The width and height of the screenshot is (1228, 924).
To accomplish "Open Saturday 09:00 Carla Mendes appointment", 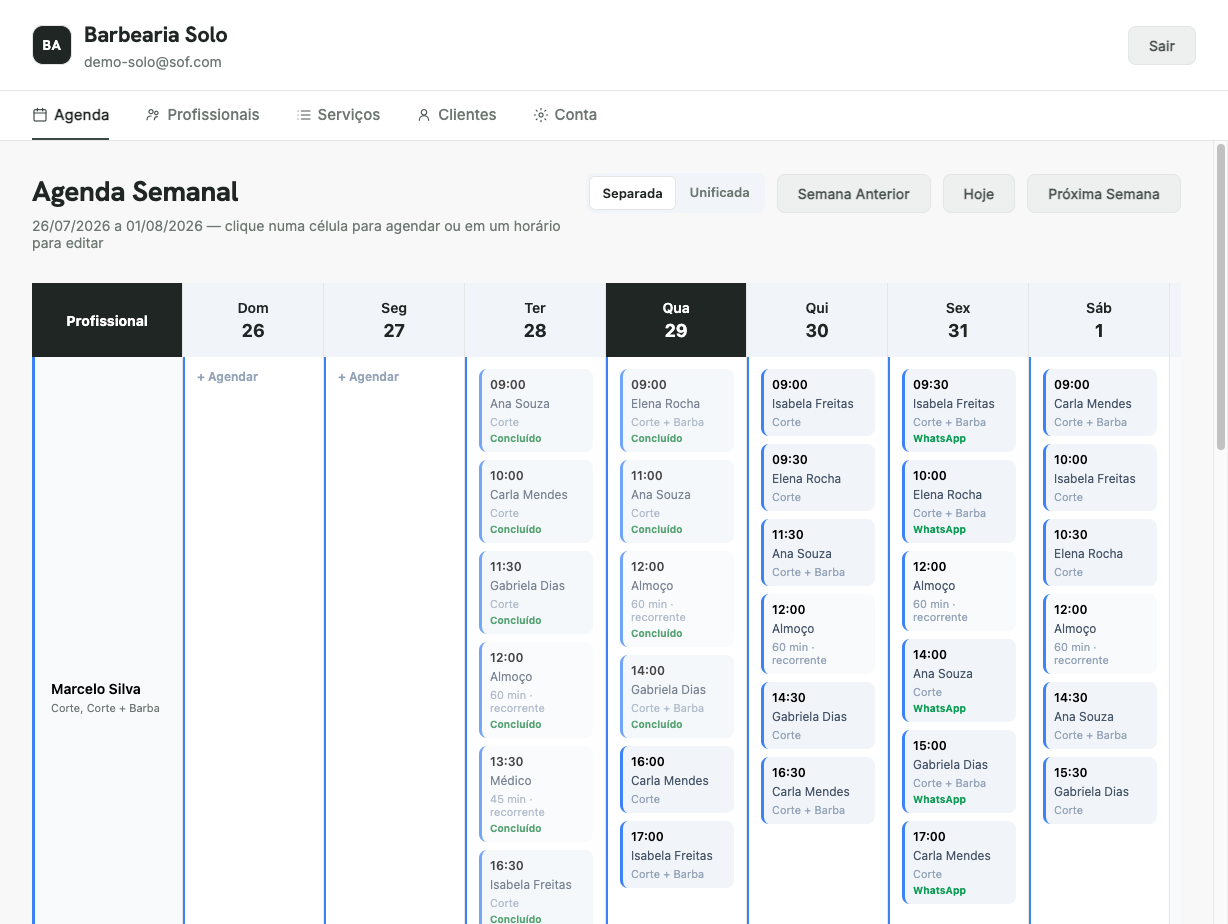I will tap(1100, 403).
